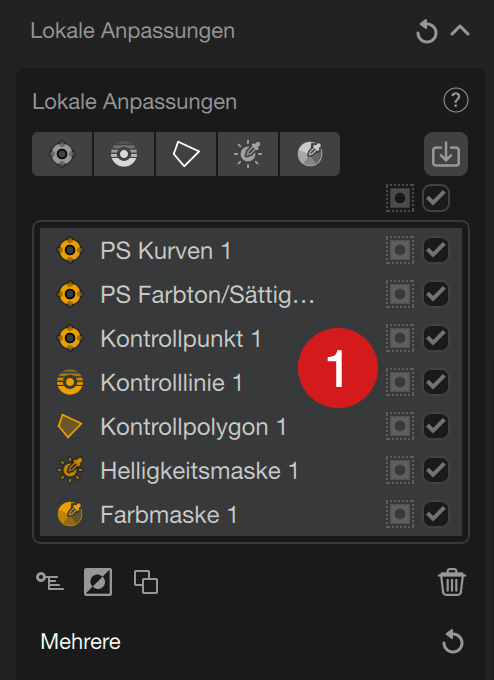
Task: Show mask for Farbmaske 1
Action: click(400, 514)
